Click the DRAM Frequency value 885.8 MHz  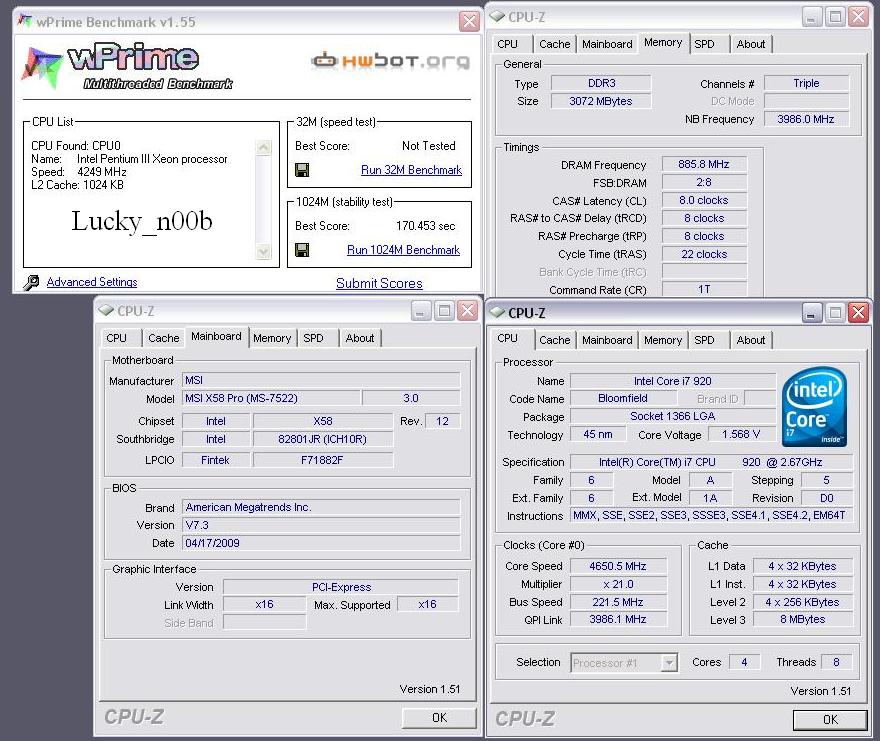coord(704,164)
